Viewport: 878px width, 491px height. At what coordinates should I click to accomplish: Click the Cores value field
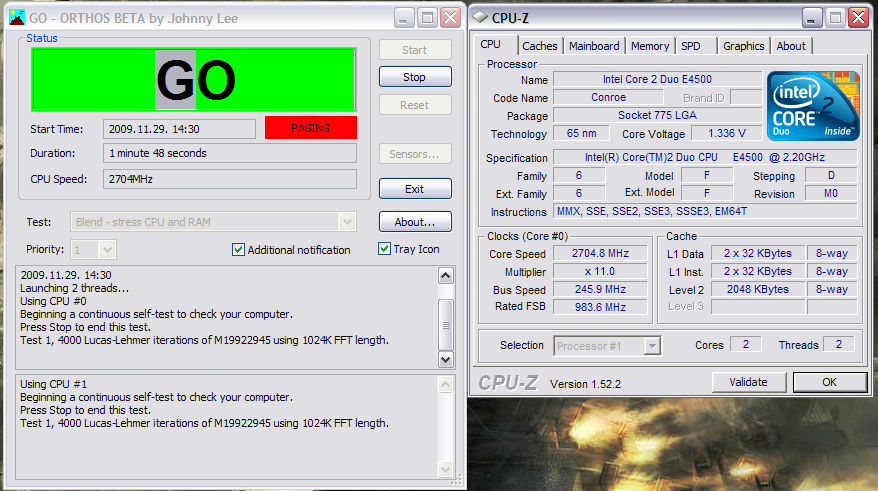746,344
